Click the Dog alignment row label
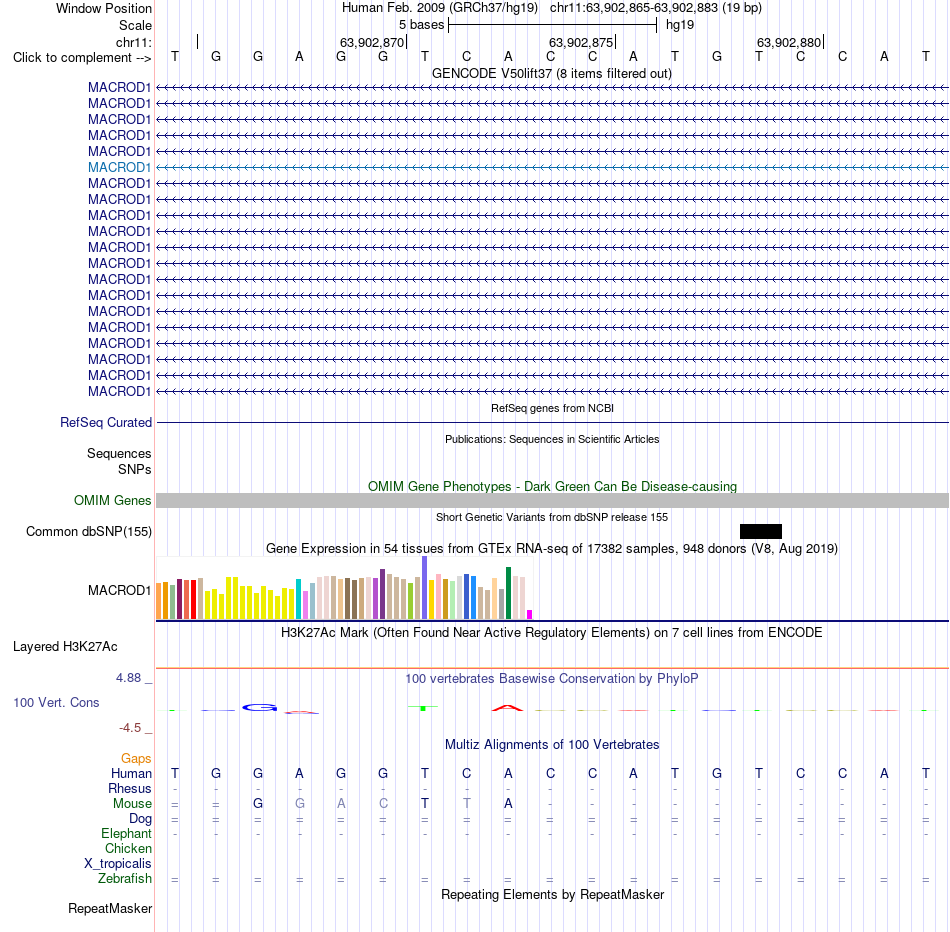The width and height of the screenshot is (950, 932). point(140,819)
